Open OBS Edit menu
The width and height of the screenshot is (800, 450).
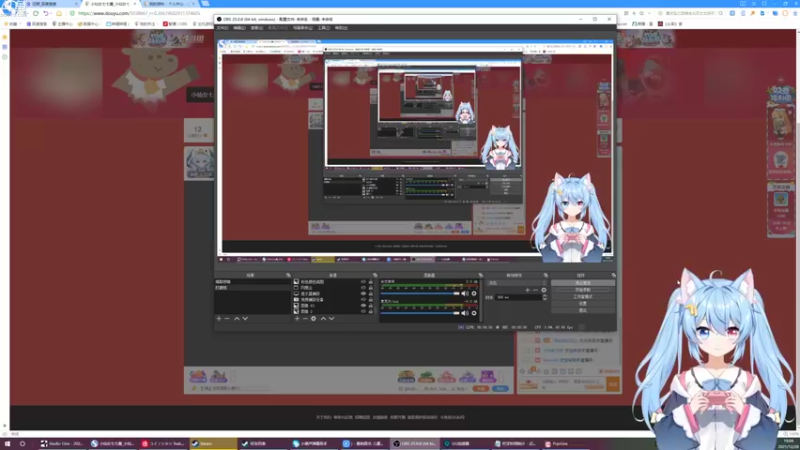[239, 28]
